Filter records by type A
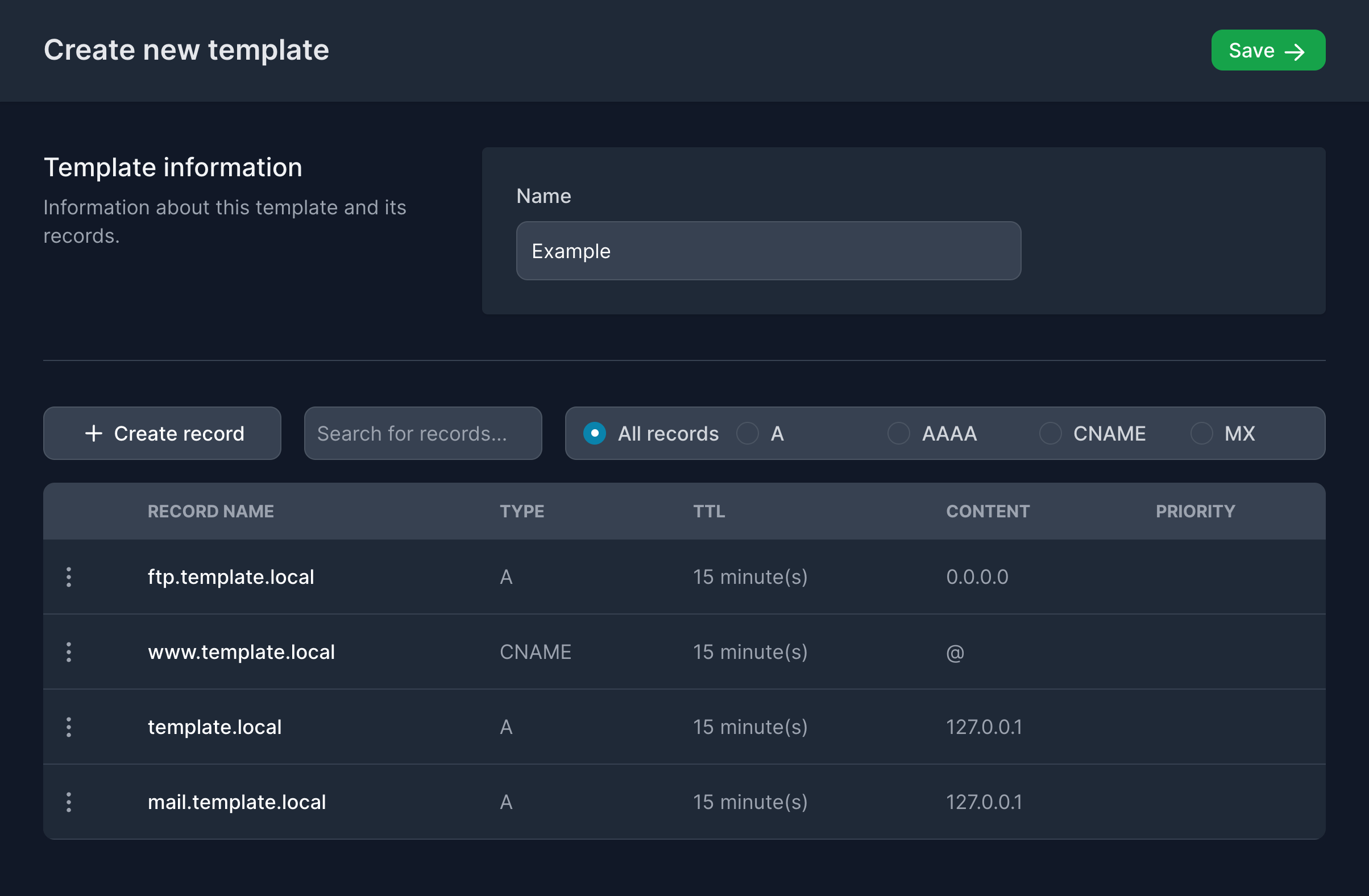This screenshot has width=1369, height=896. 747,433
